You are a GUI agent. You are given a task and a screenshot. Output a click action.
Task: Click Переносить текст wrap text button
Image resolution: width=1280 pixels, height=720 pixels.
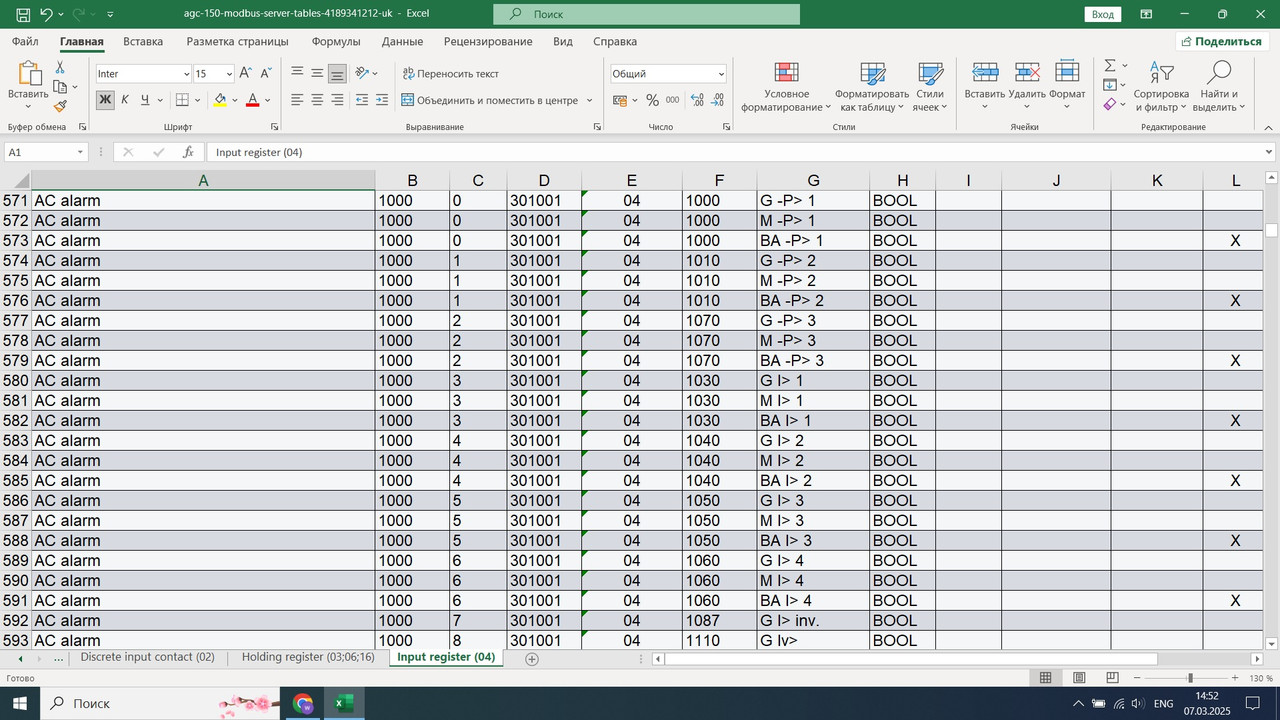tap(451, 74)
